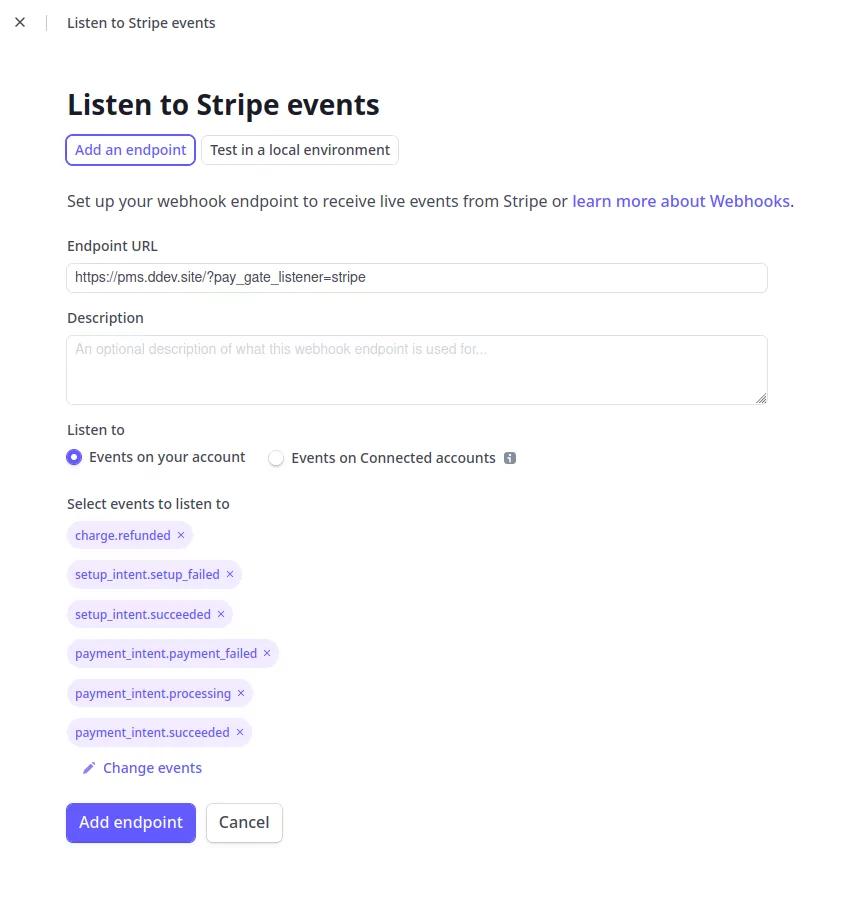Viewport: 854px width, 910px height.
Task: Click the pencil icon beside Change events
Action: 89,768
